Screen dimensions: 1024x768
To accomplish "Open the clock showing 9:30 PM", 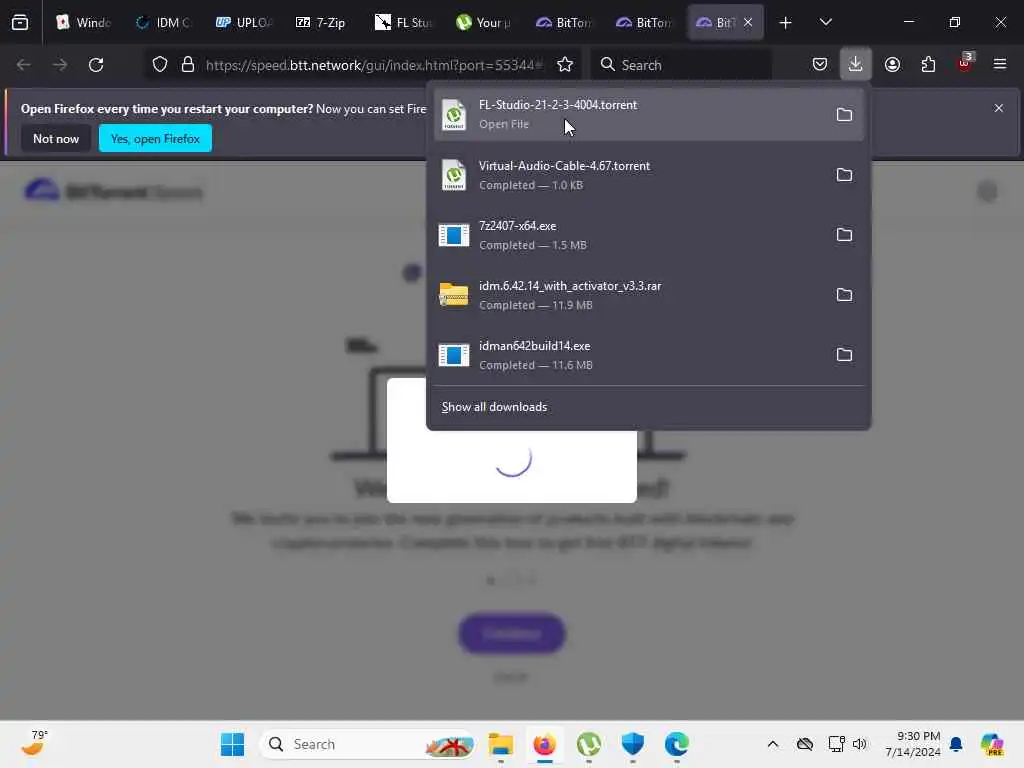I will click(x=912, y=744).
